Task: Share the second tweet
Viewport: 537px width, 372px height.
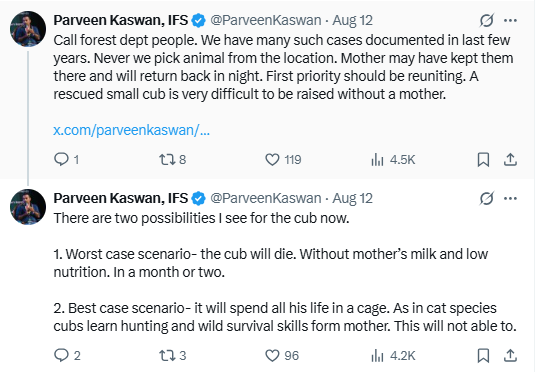Action: [x=510, y=356]
